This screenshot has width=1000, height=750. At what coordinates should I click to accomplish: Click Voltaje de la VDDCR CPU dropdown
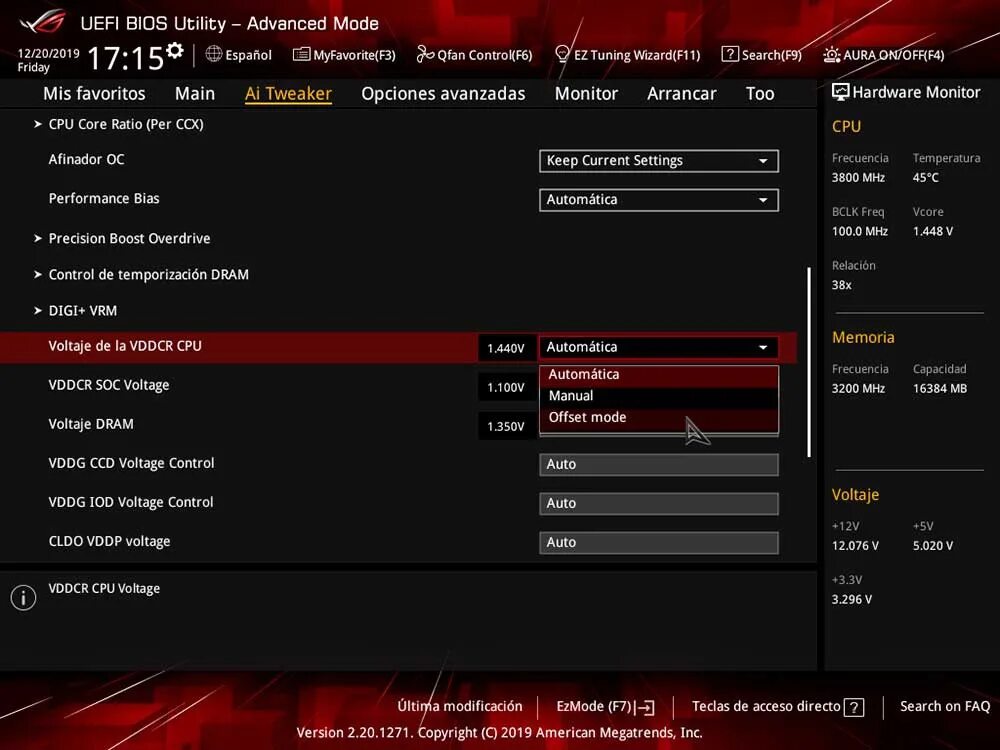pos(659,348)
